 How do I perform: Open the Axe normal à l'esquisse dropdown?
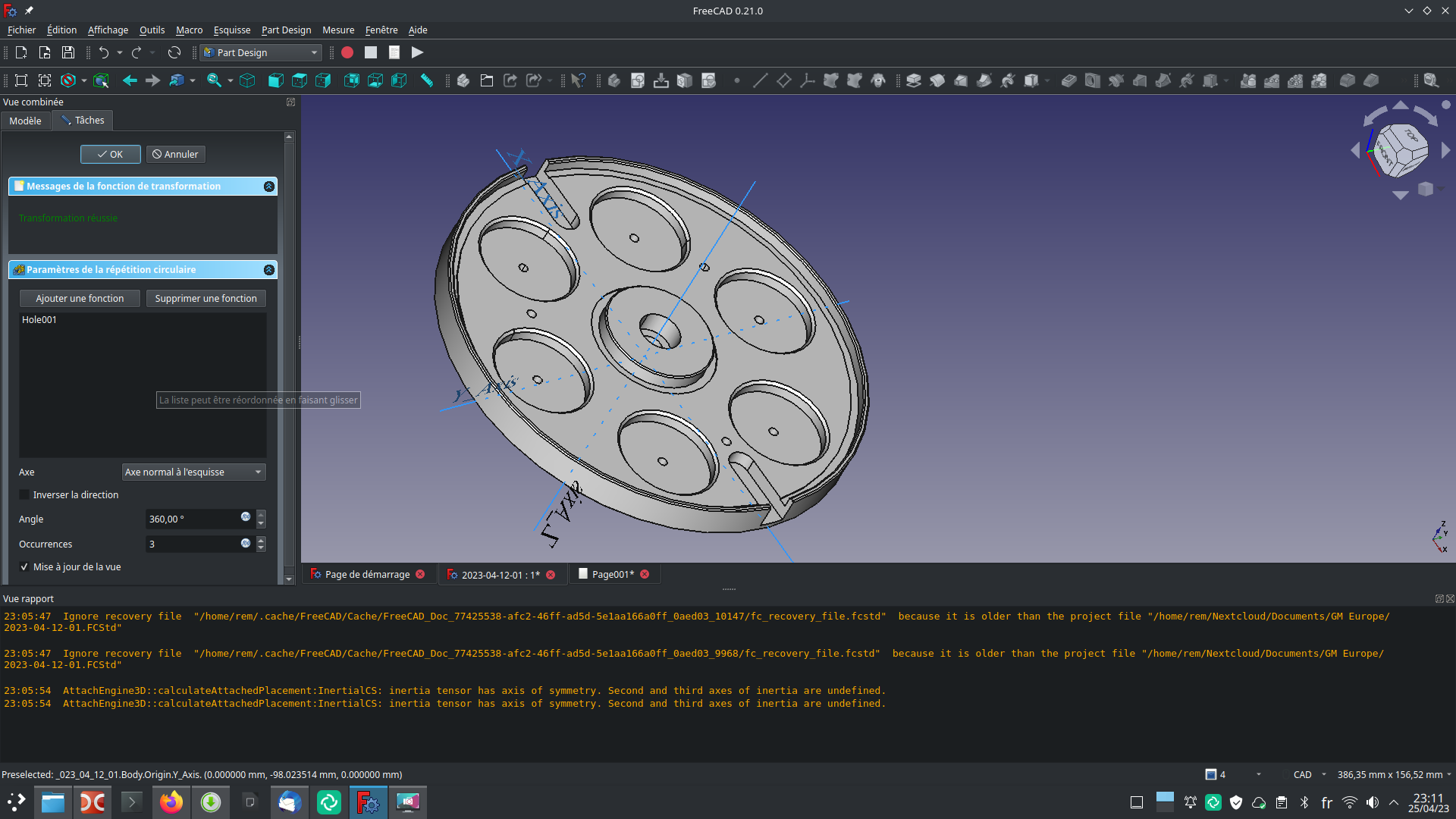[x=193, y=472]
